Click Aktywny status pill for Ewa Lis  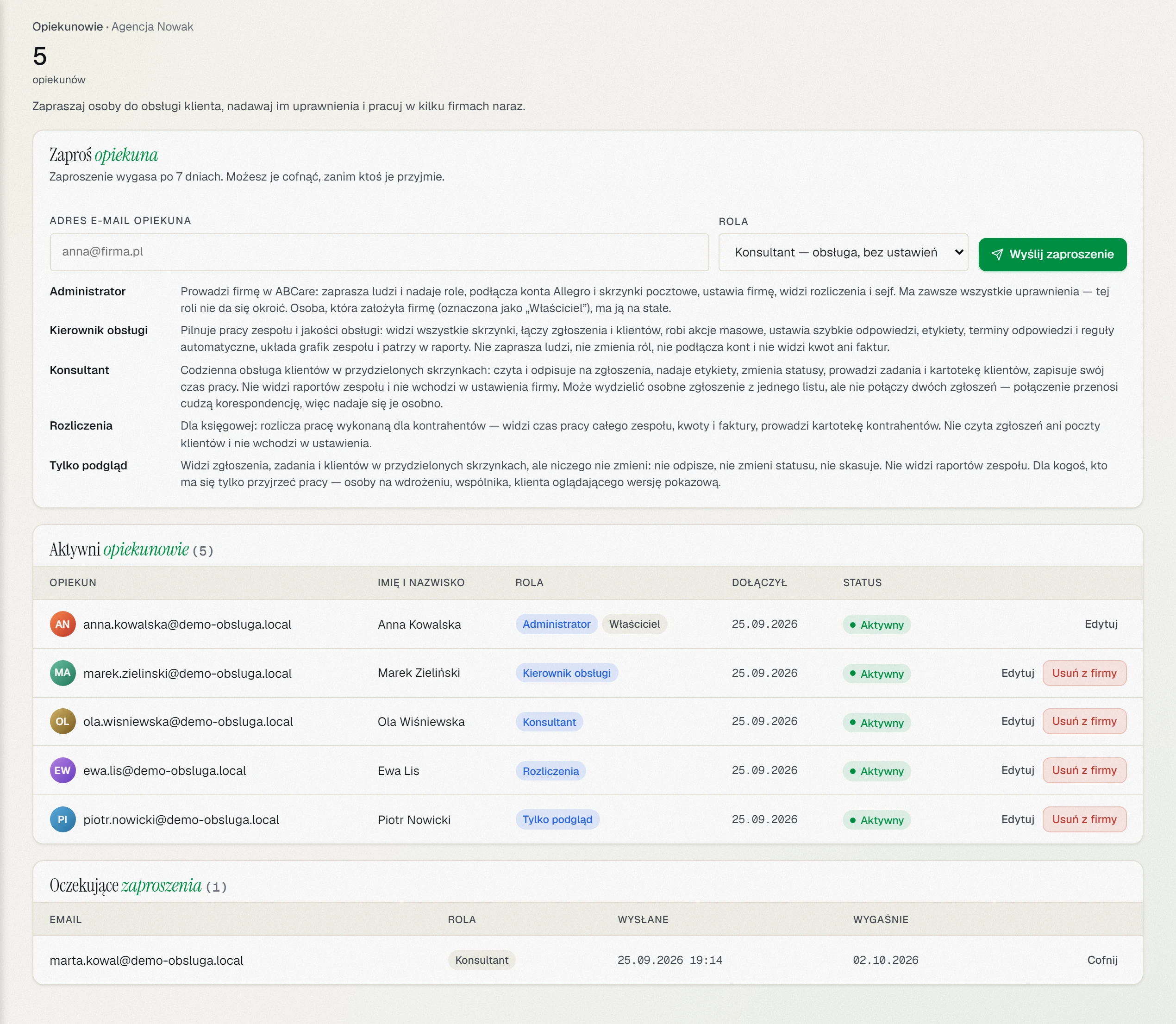point(876,771)
